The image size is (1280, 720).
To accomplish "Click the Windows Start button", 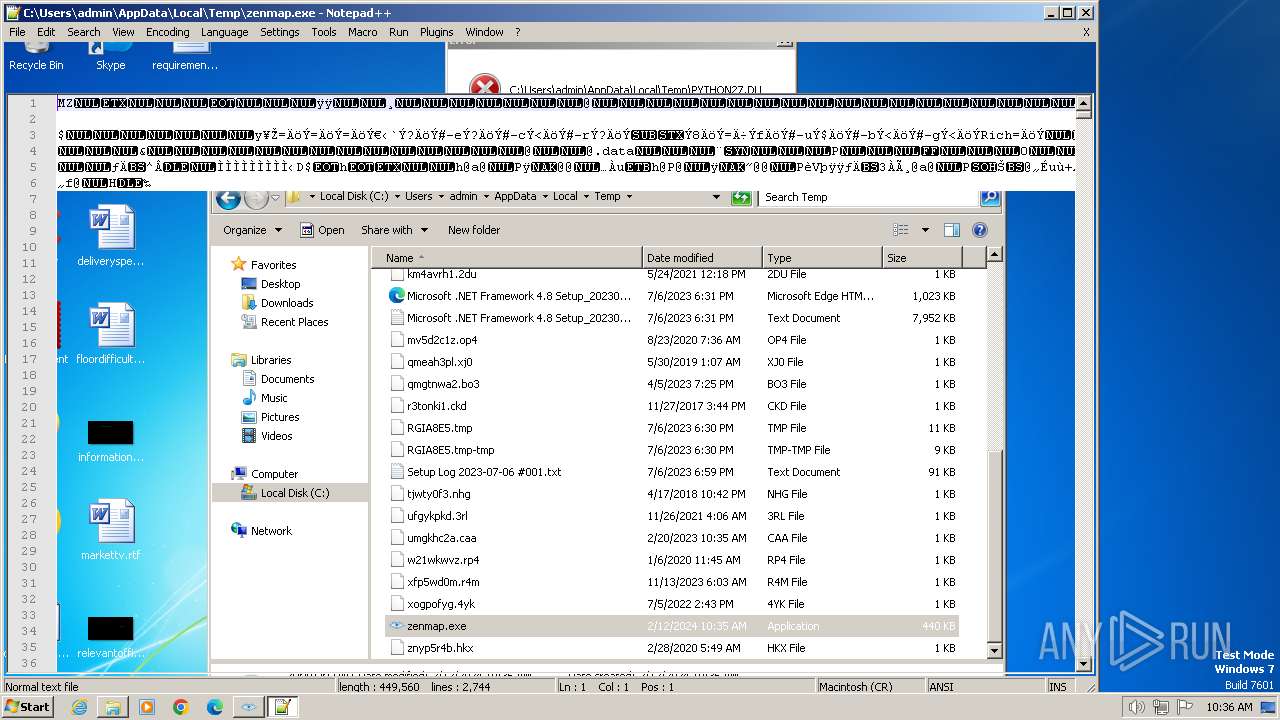I will coord(28,707).
